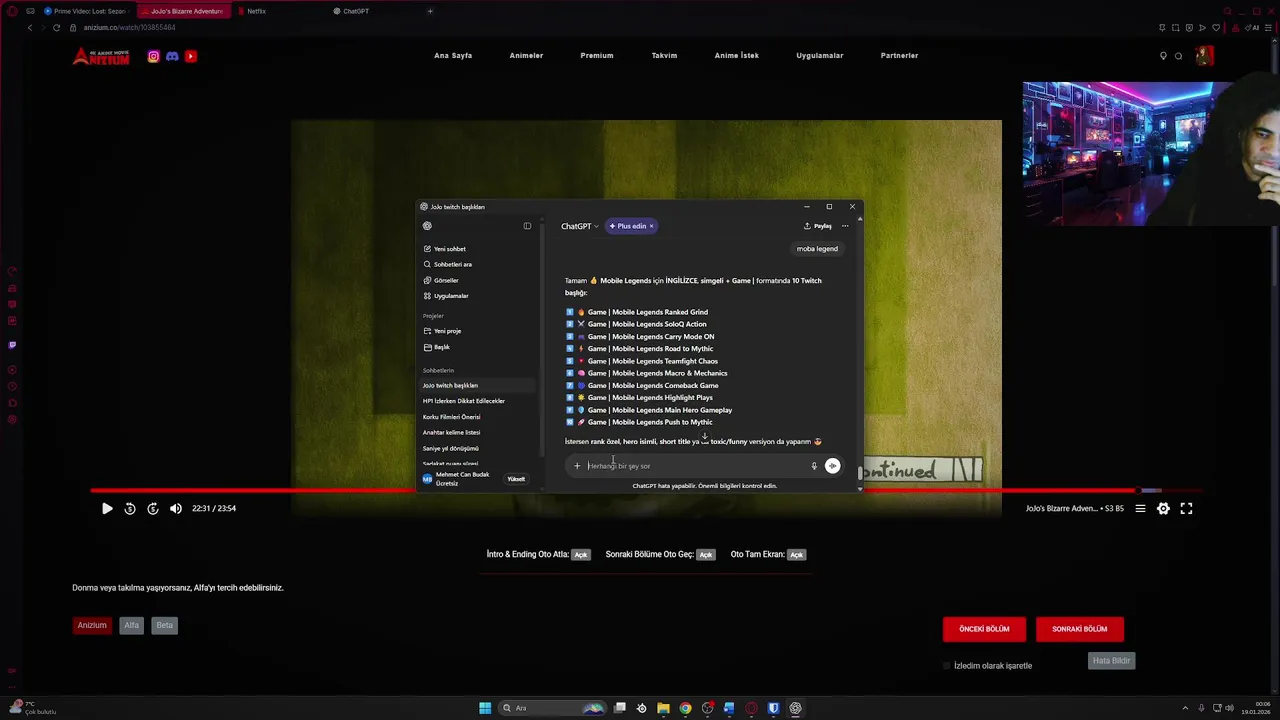The image size is (1280, 720).
Task: Seek on the video progress bar
Action: click(x=645, y=491)
